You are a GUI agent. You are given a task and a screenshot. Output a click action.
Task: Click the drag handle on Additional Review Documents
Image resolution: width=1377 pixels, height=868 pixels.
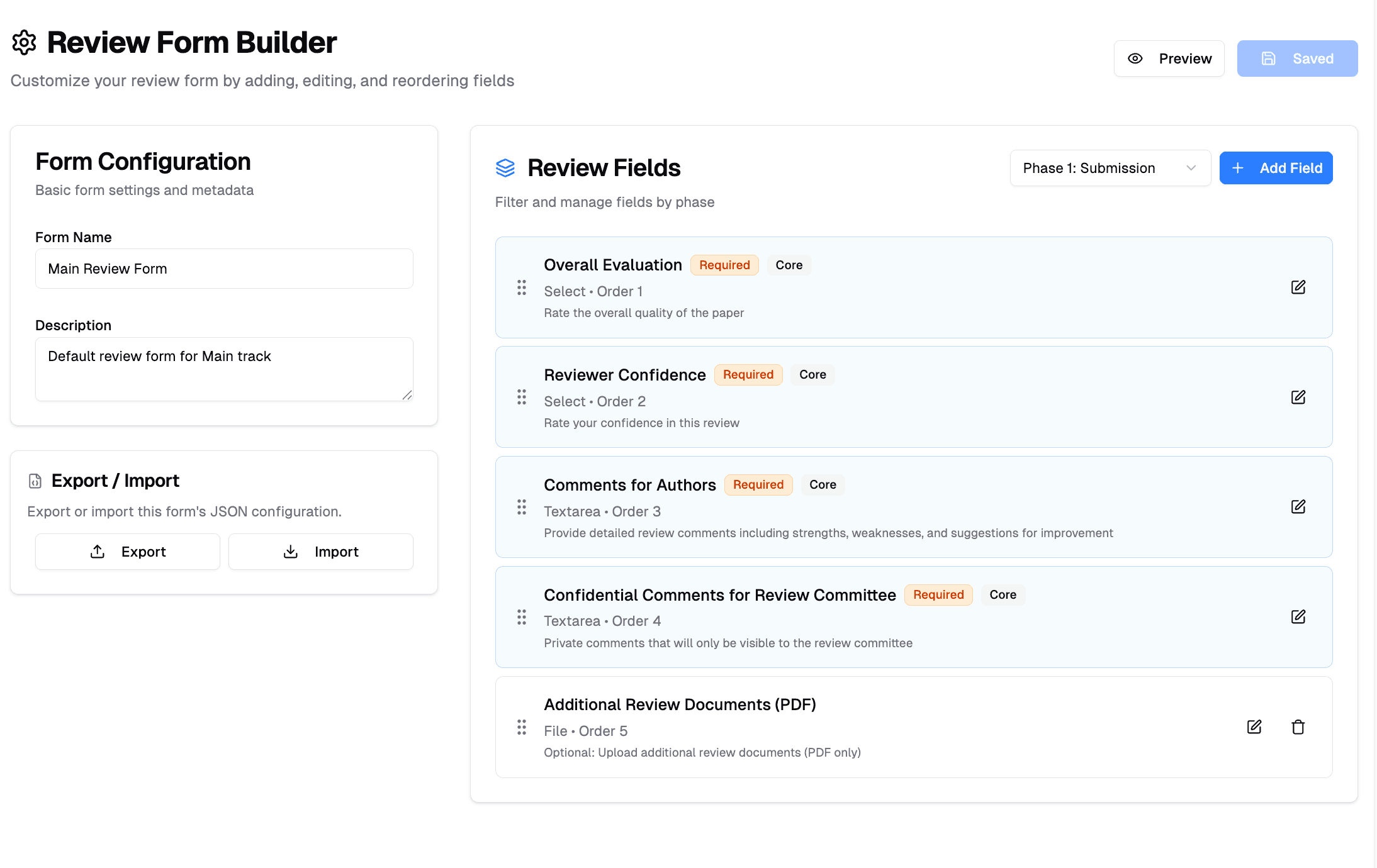[521, 727]
